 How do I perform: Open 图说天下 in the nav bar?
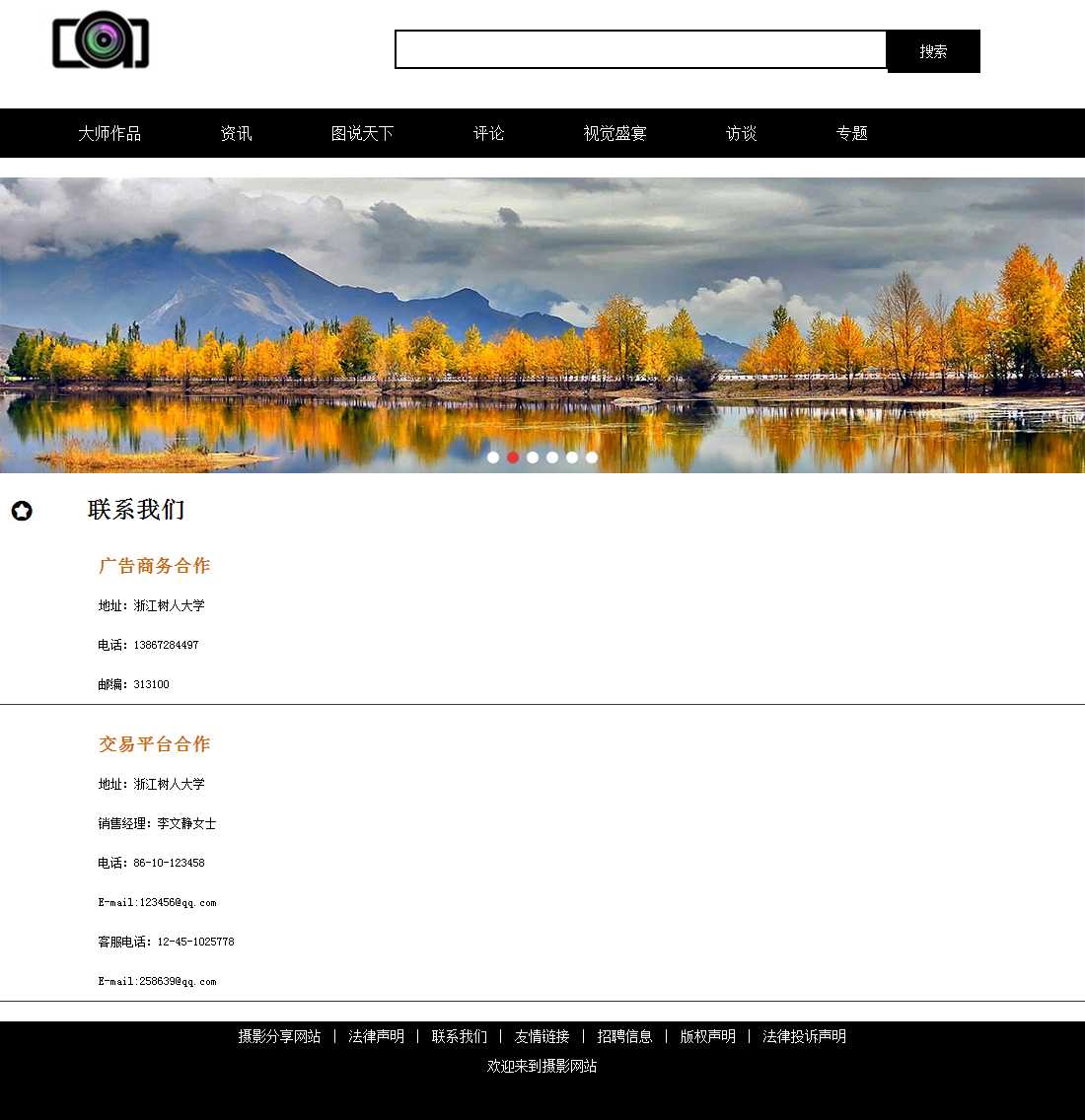pyautogui.click(x=362, y=133)
